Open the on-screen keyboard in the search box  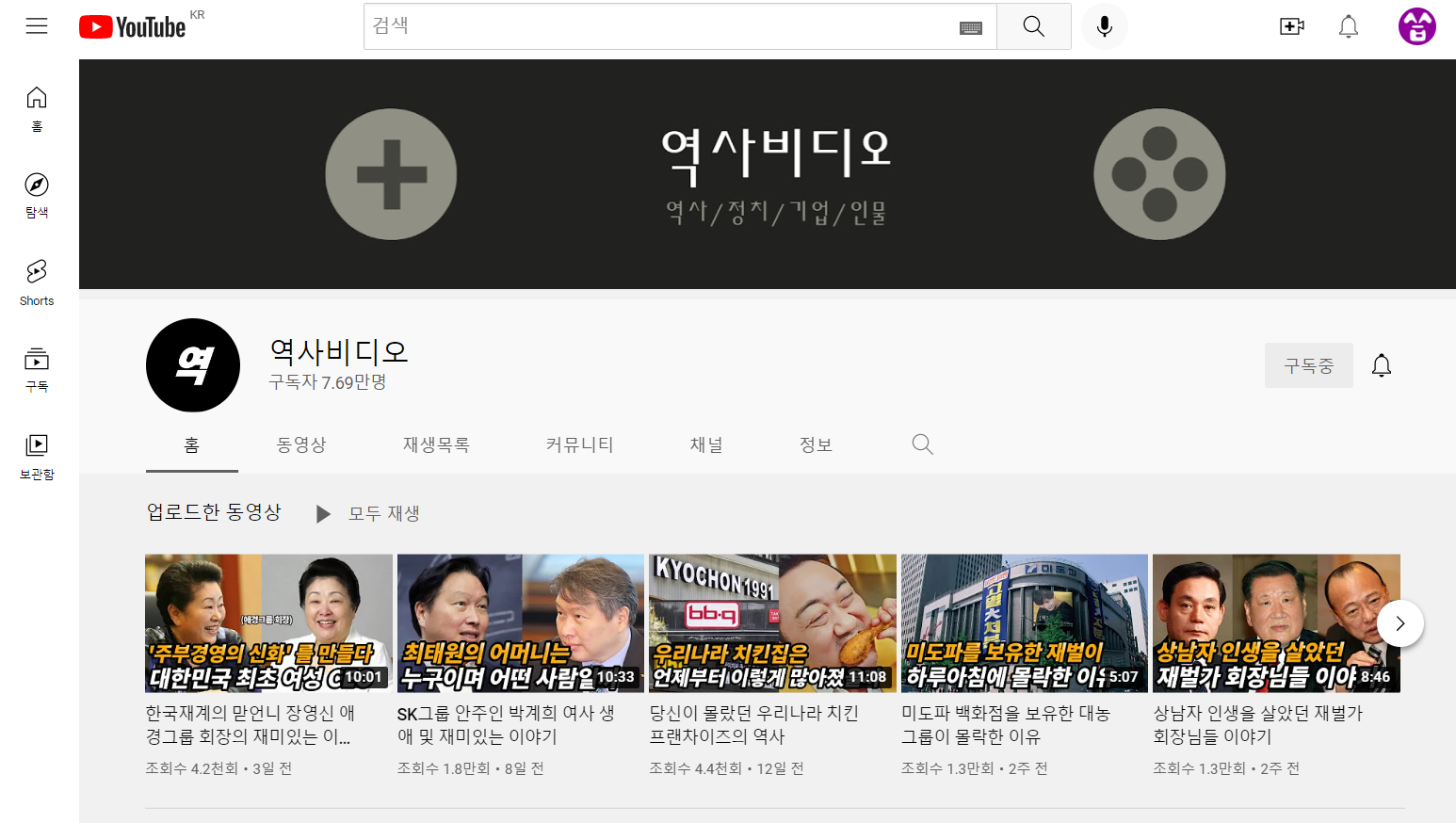(x=971, y=27)
